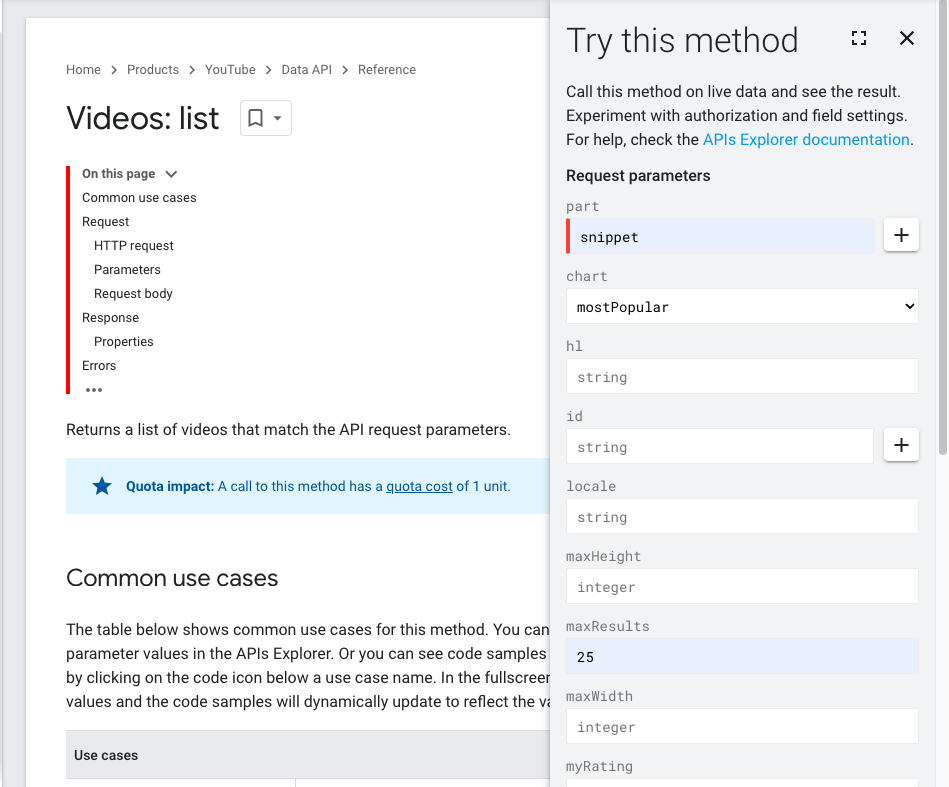Jump to Request body section
Screen dimensions: 949x787
tap(133, 294)
